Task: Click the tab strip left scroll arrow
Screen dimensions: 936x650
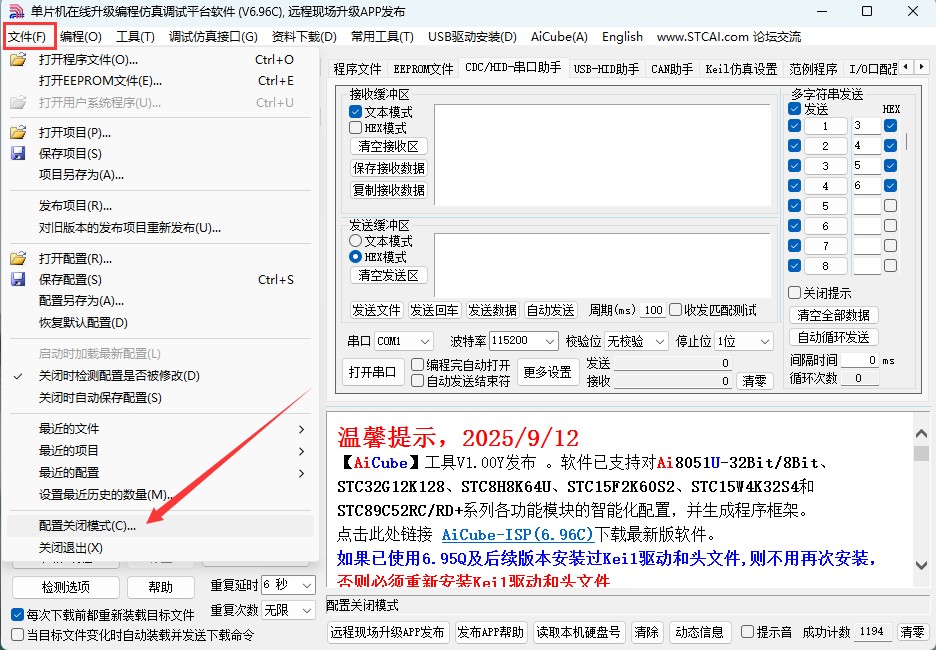Action: (x=905, y=67)
